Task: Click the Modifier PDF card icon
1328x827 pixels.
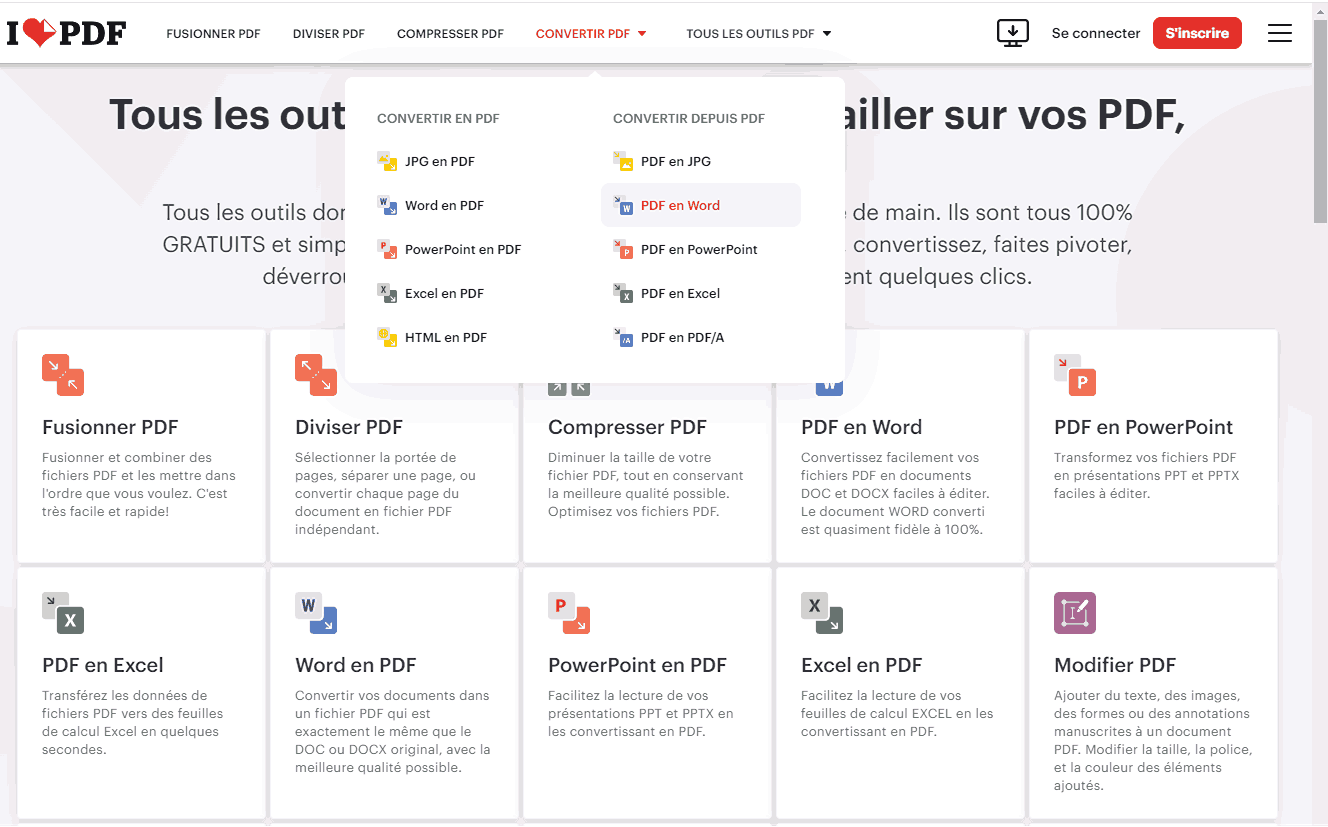Action: (1075, 613)
